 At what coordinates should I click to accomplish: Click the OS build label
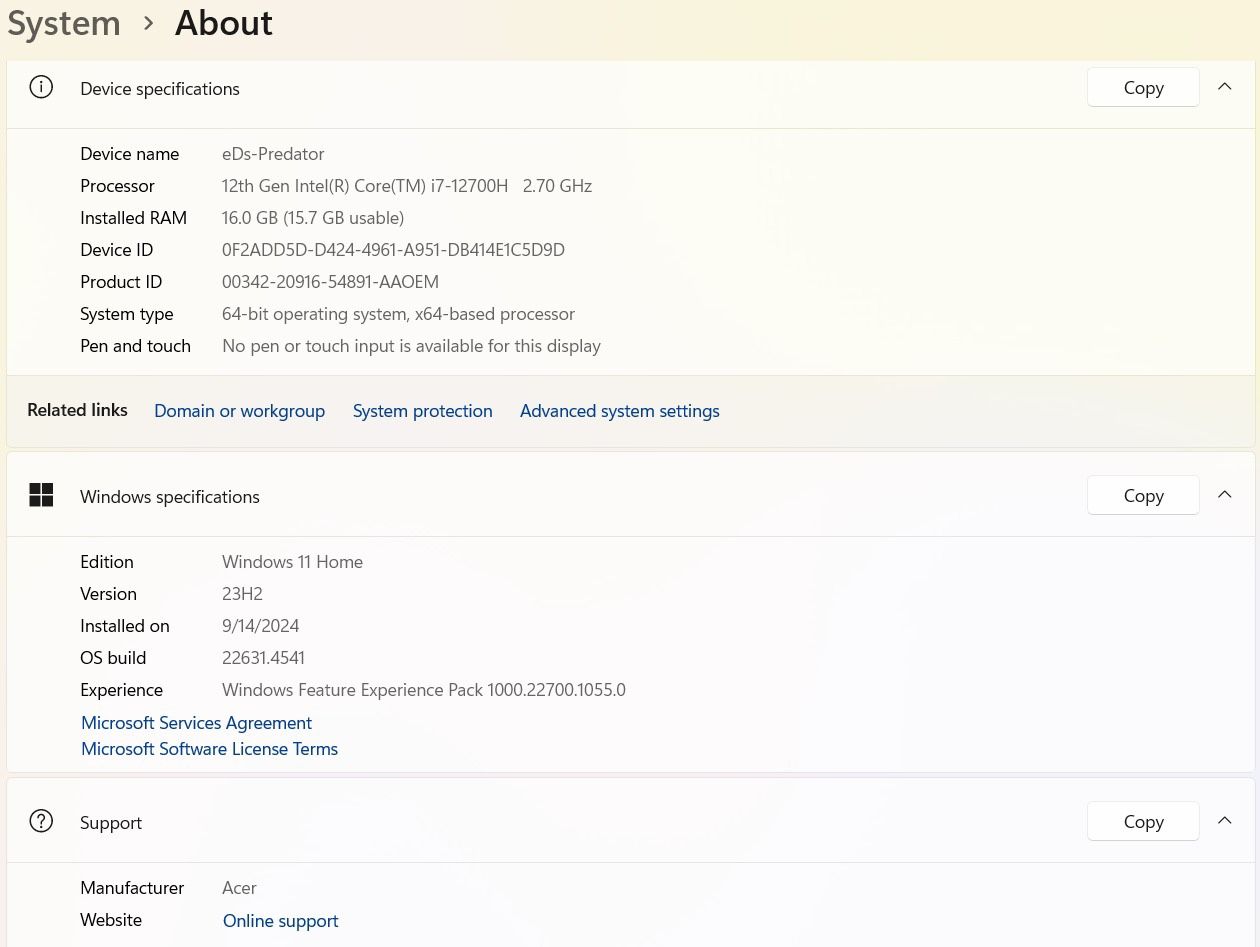pos(113,658)
